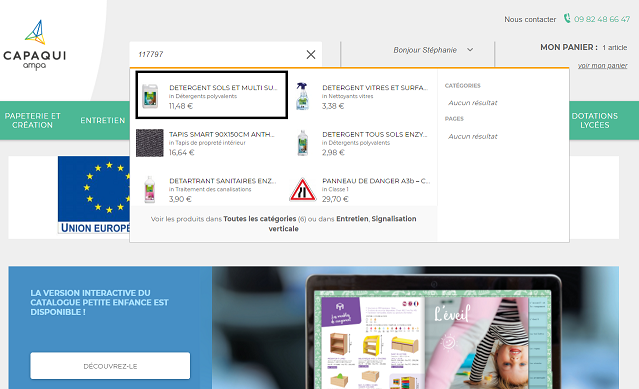Click the voir mon panier link

pyautogui.click(x=602, y=66)
